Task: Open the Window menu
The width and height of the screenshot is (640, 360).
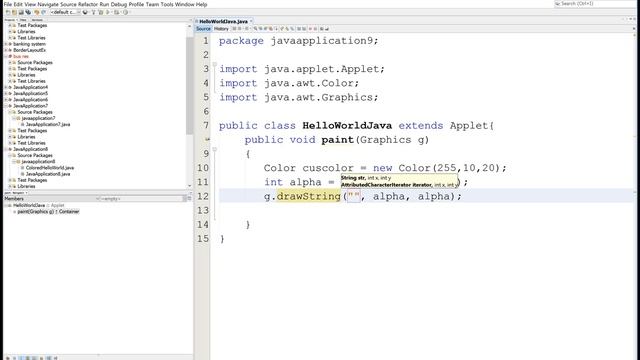Action: [x=184, y=4]
